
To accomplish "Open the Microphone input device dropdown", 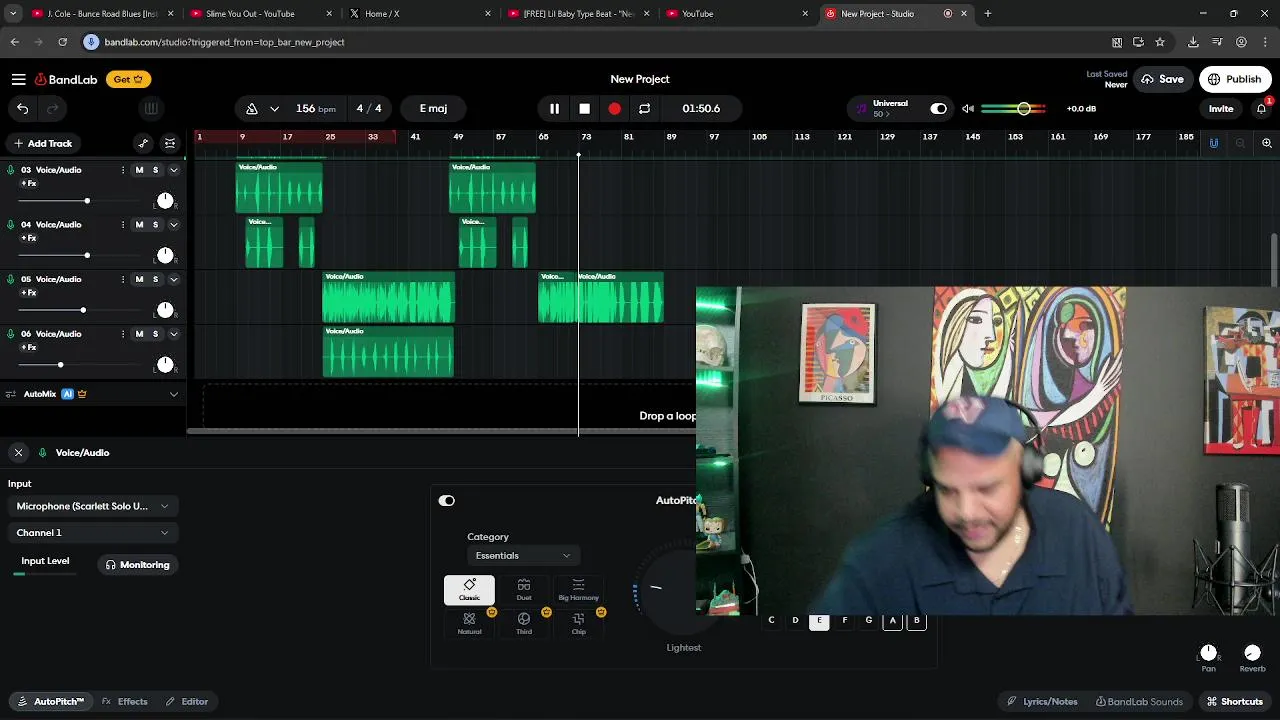I will tap(93, 506).
